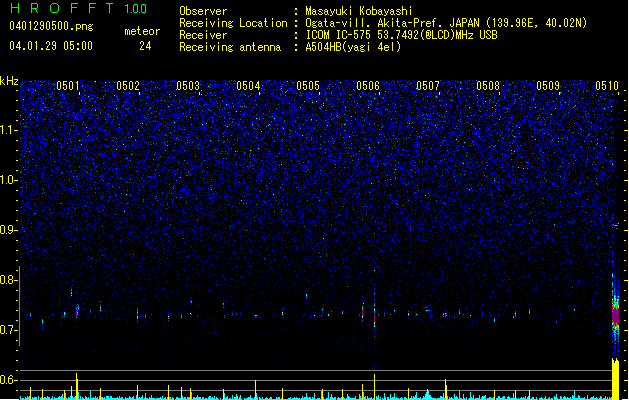Click the 0.8 kHz axis label
The image size is (629, 400).
(x=8, y=280)
